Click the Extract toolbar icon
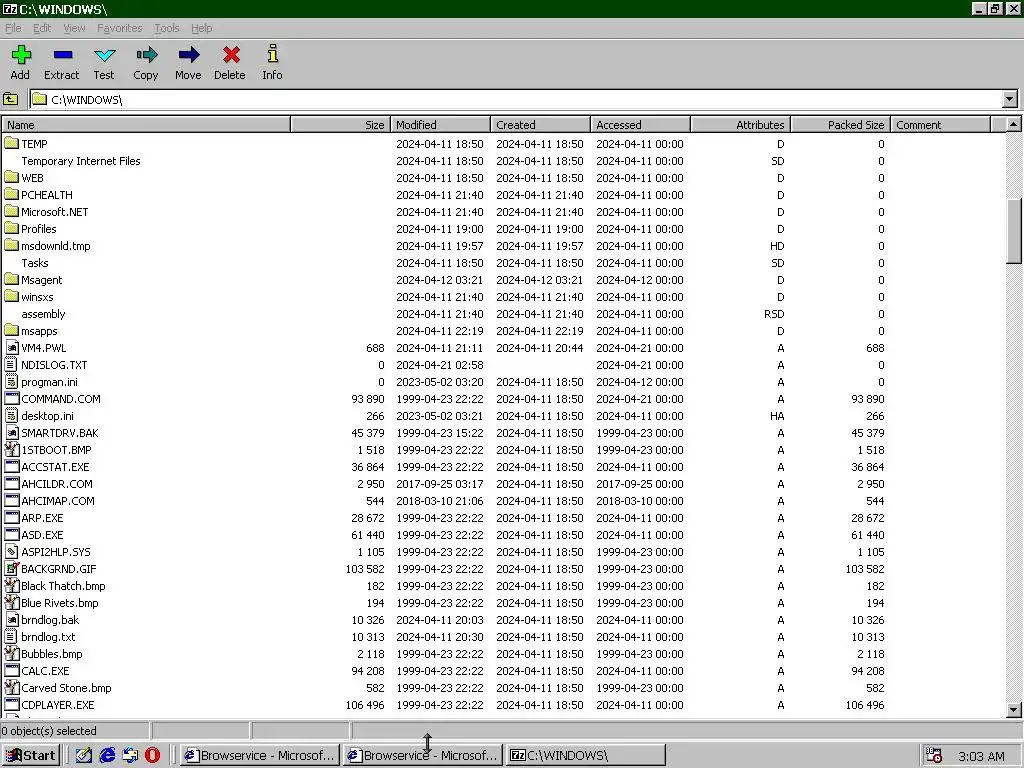Screen dimensions: 1024x768 tap(63, 55)
